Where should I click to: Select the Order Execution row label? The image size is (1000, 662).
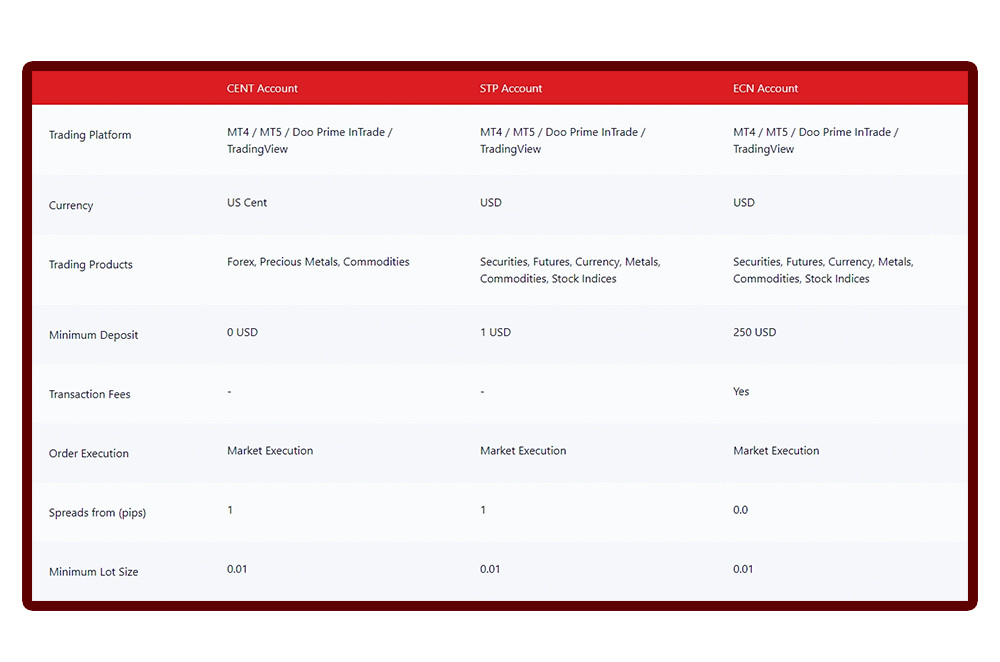tap(89, 454)
